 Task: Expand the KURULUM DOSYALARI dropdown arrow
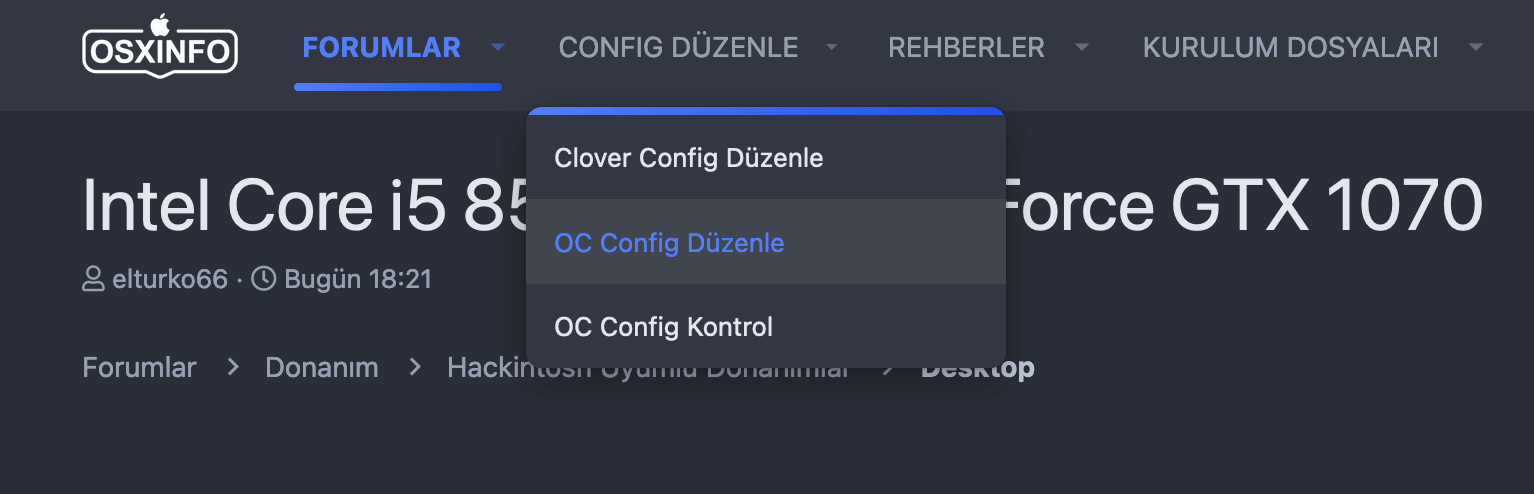(1476, 47)
